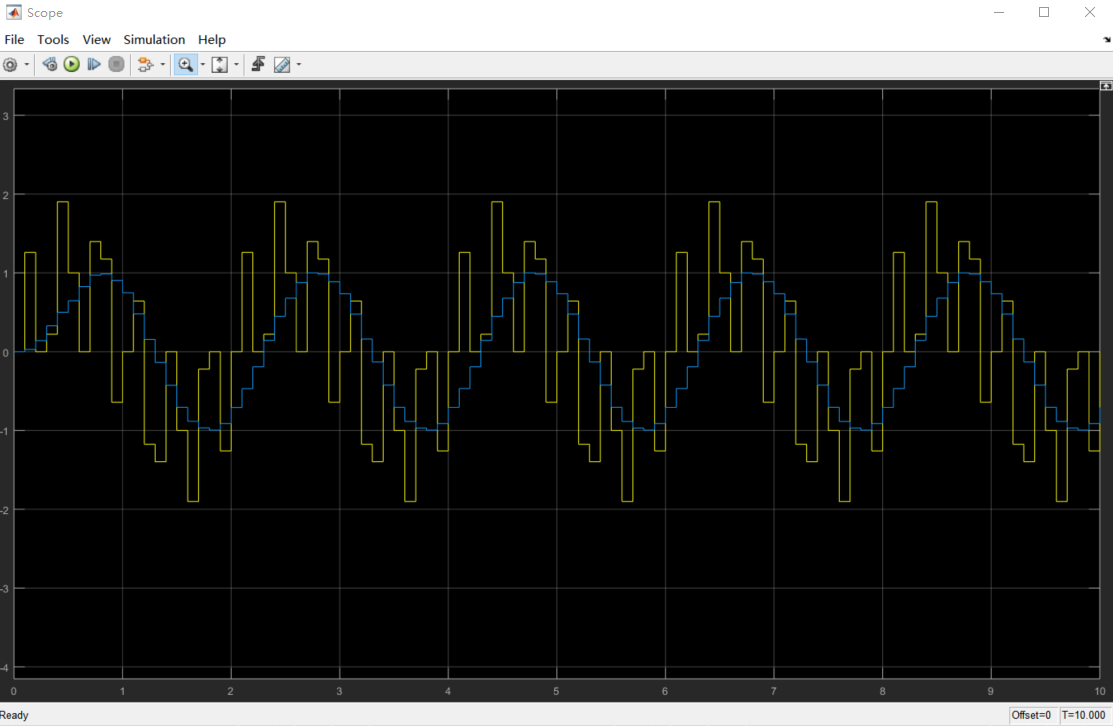Run the simulation

click(x=71, y=64)
